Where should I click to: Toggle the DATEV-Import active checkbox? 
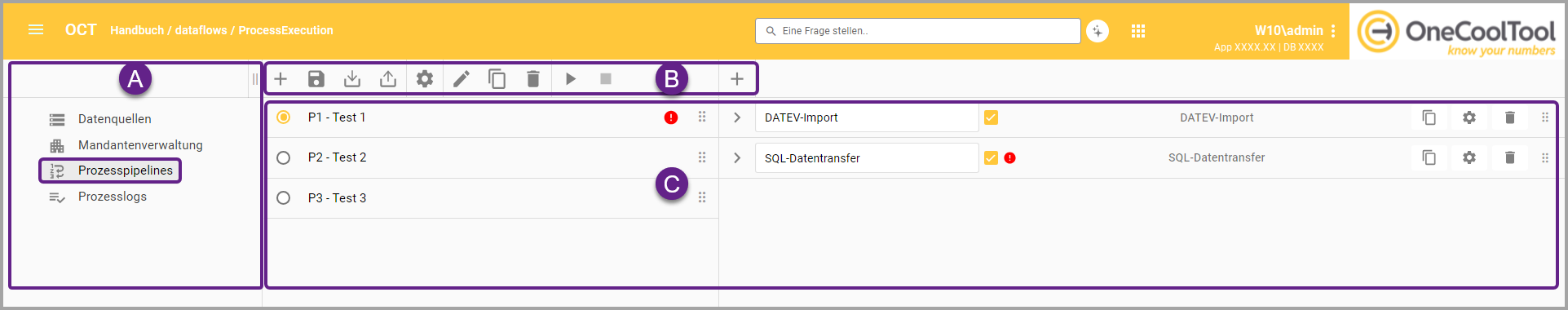(991, 117)
